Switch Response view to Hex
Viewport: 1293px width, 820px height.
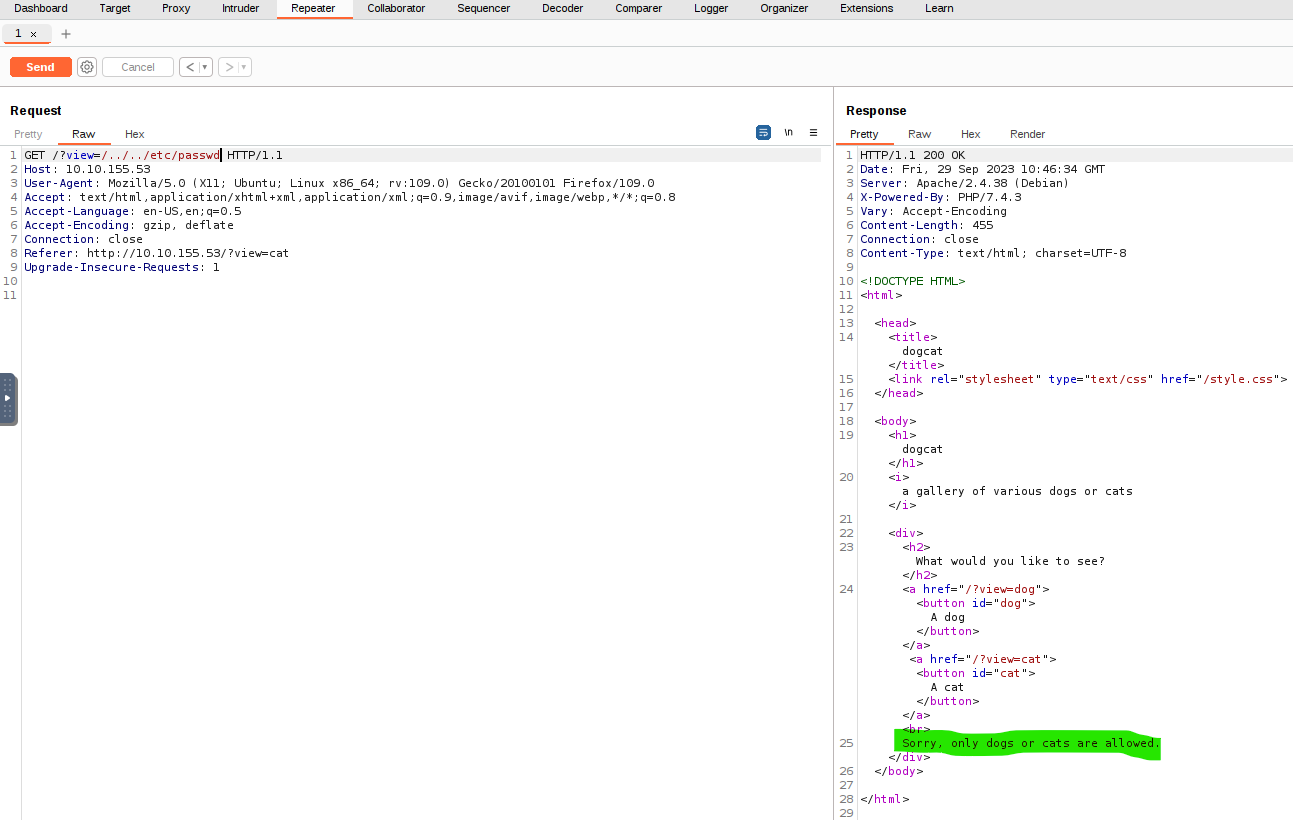point(971,134)
